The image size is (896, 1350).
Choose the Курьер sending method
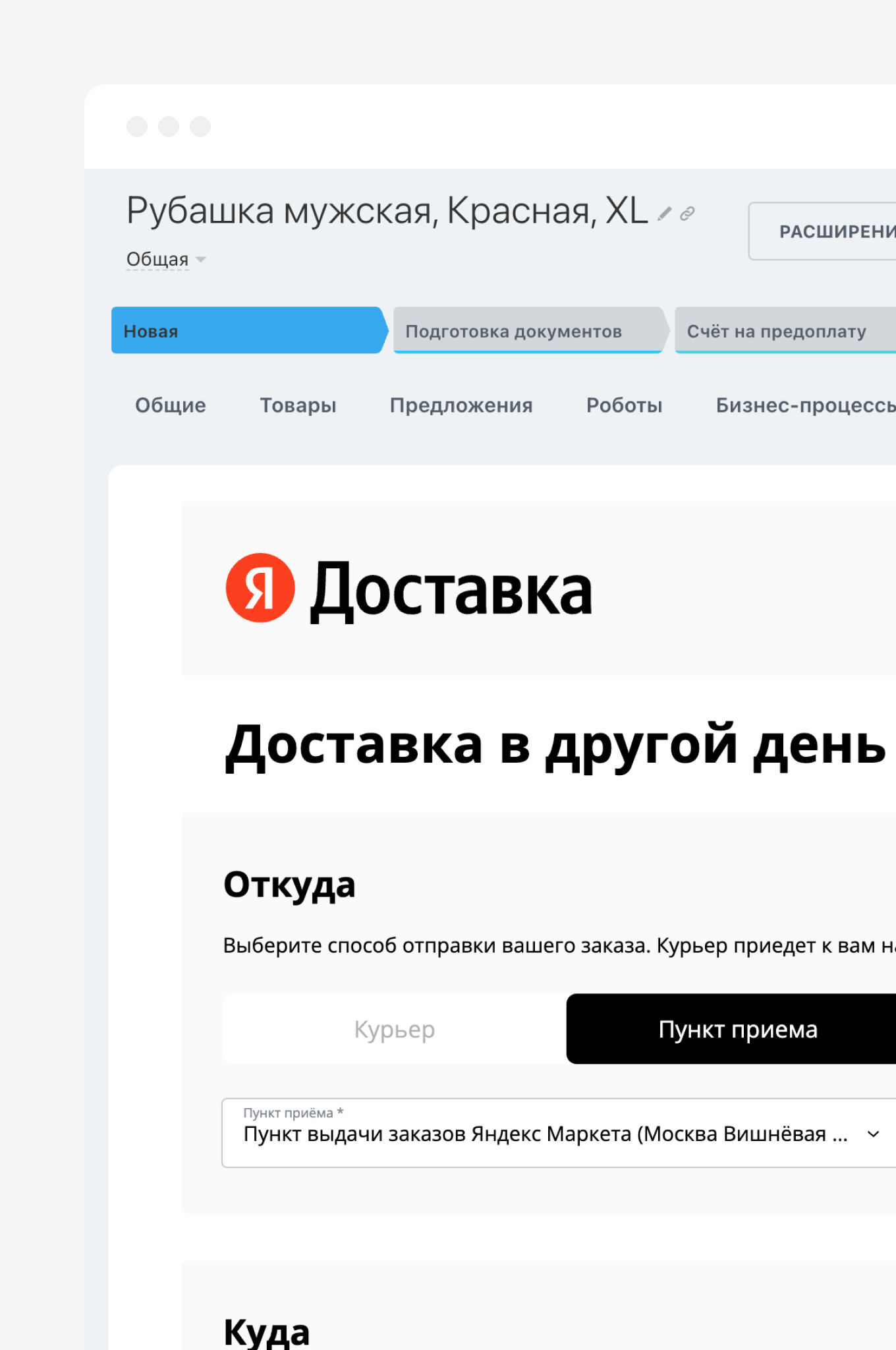click(395, 1029)
